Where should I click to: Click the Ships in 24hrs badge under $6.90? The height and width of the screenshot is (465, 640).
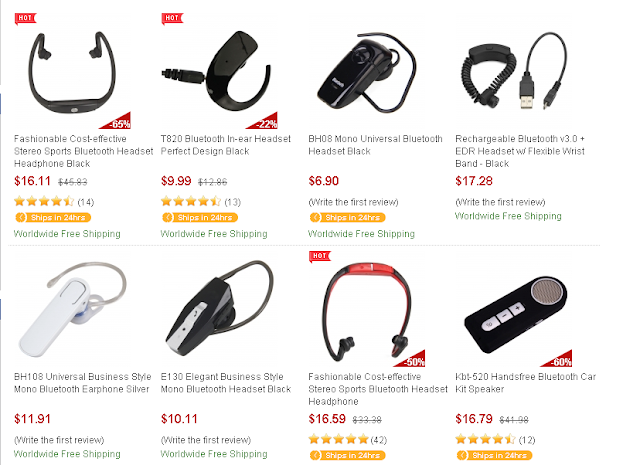pyautogui.click(x=348, y=218)
